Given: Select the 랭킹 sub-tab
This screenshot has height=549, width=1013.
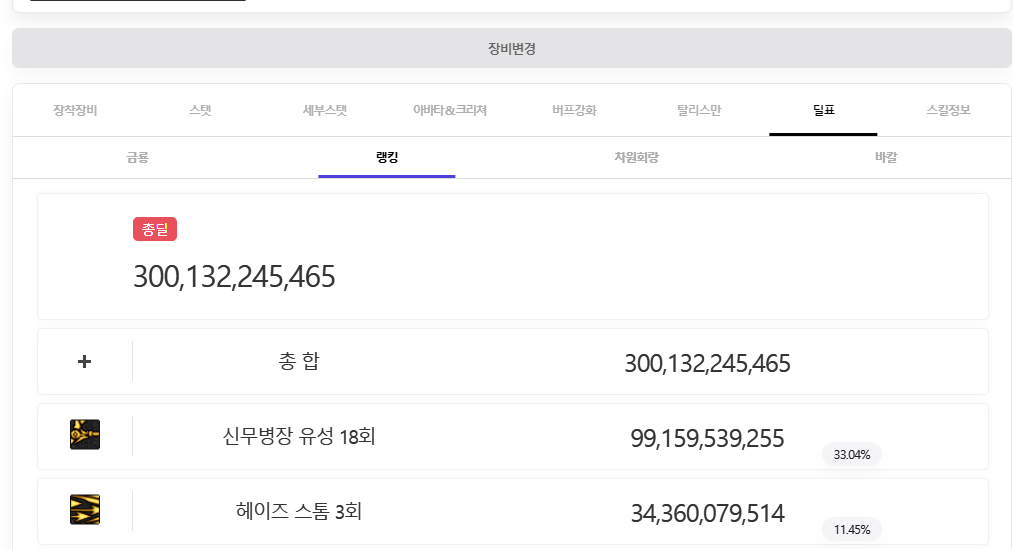Looking at the screenshot, I should [387, 158].
